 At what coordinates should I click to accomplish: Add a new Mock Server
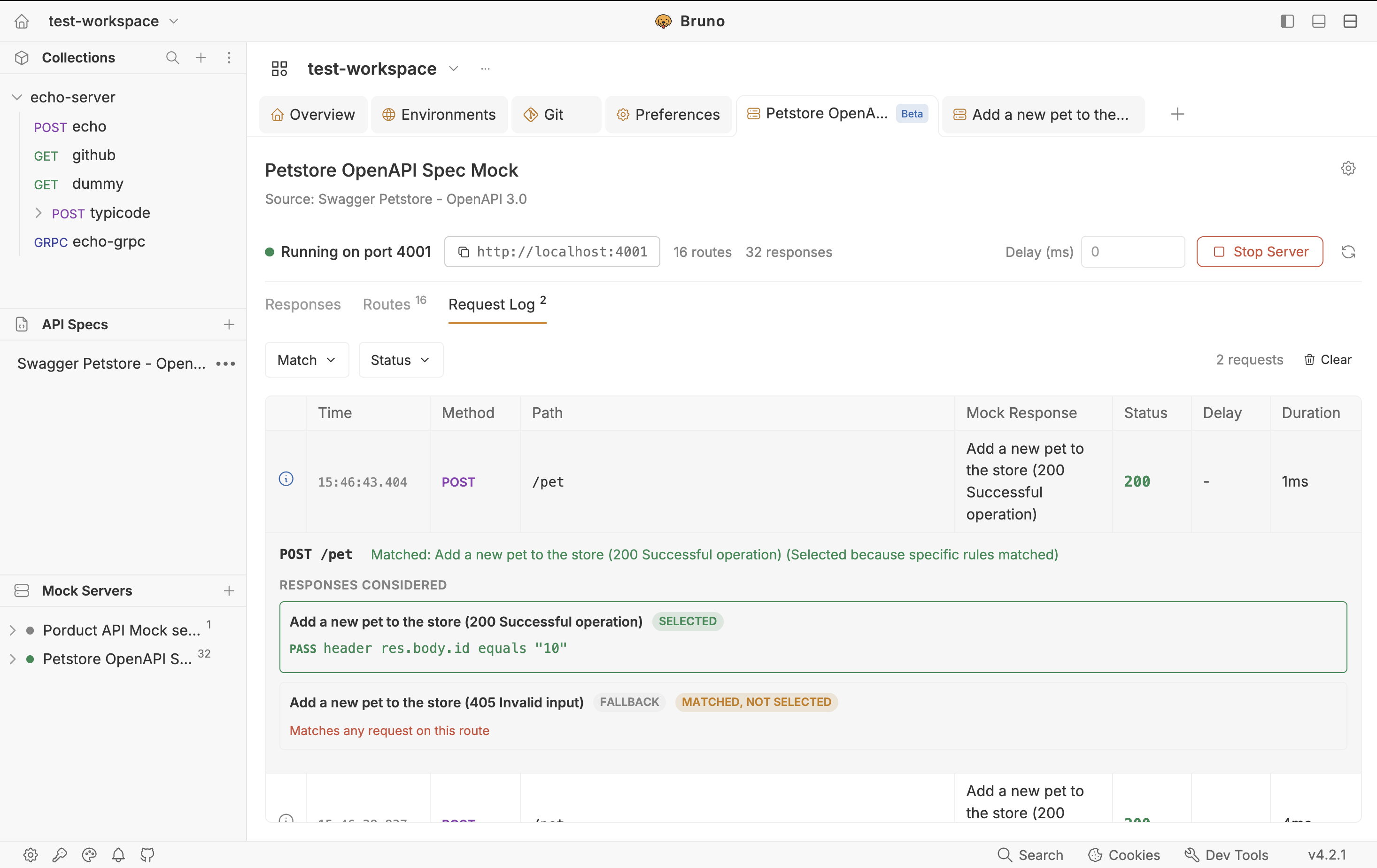[x=229, y=591]
